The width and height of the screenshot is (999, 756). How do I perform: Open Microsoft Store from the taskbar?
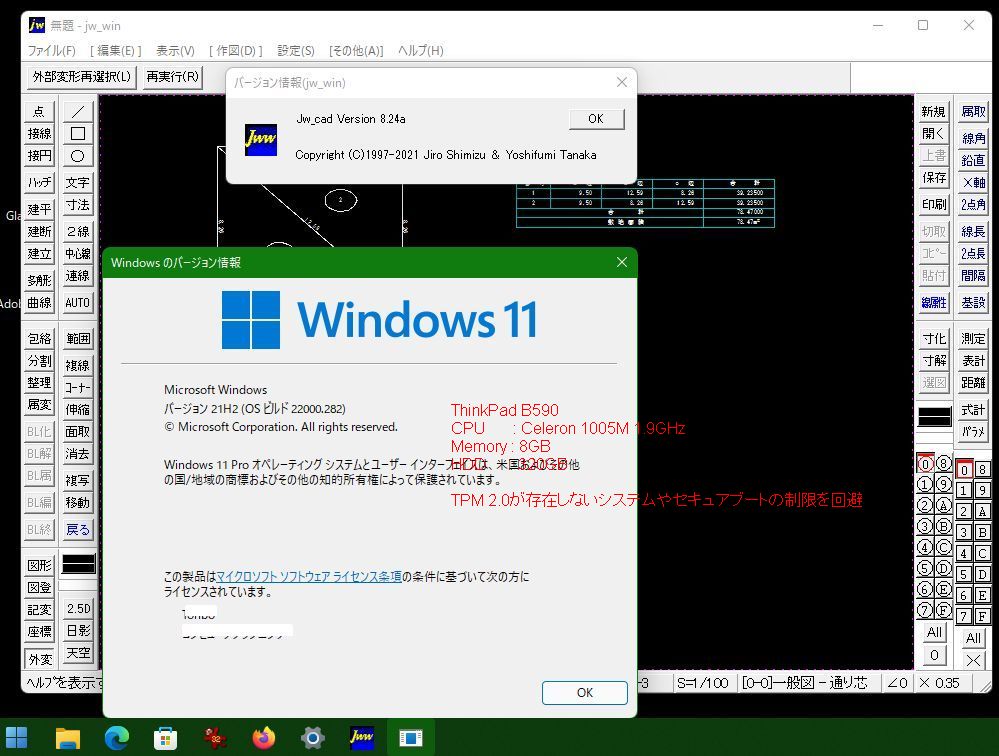[166, 738]
